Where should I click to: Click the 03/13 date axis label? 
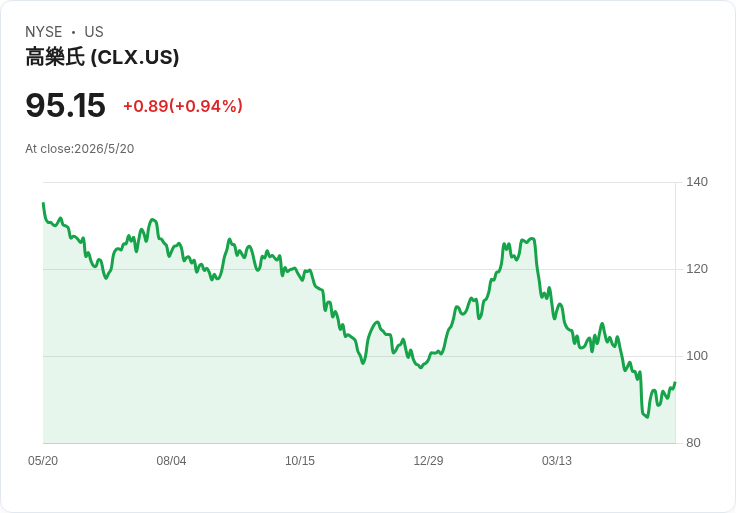557,461
